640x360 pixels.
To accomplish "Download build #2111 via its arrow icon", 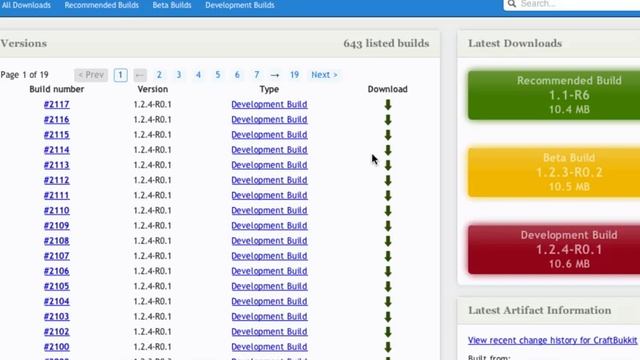I will [388, 196].
